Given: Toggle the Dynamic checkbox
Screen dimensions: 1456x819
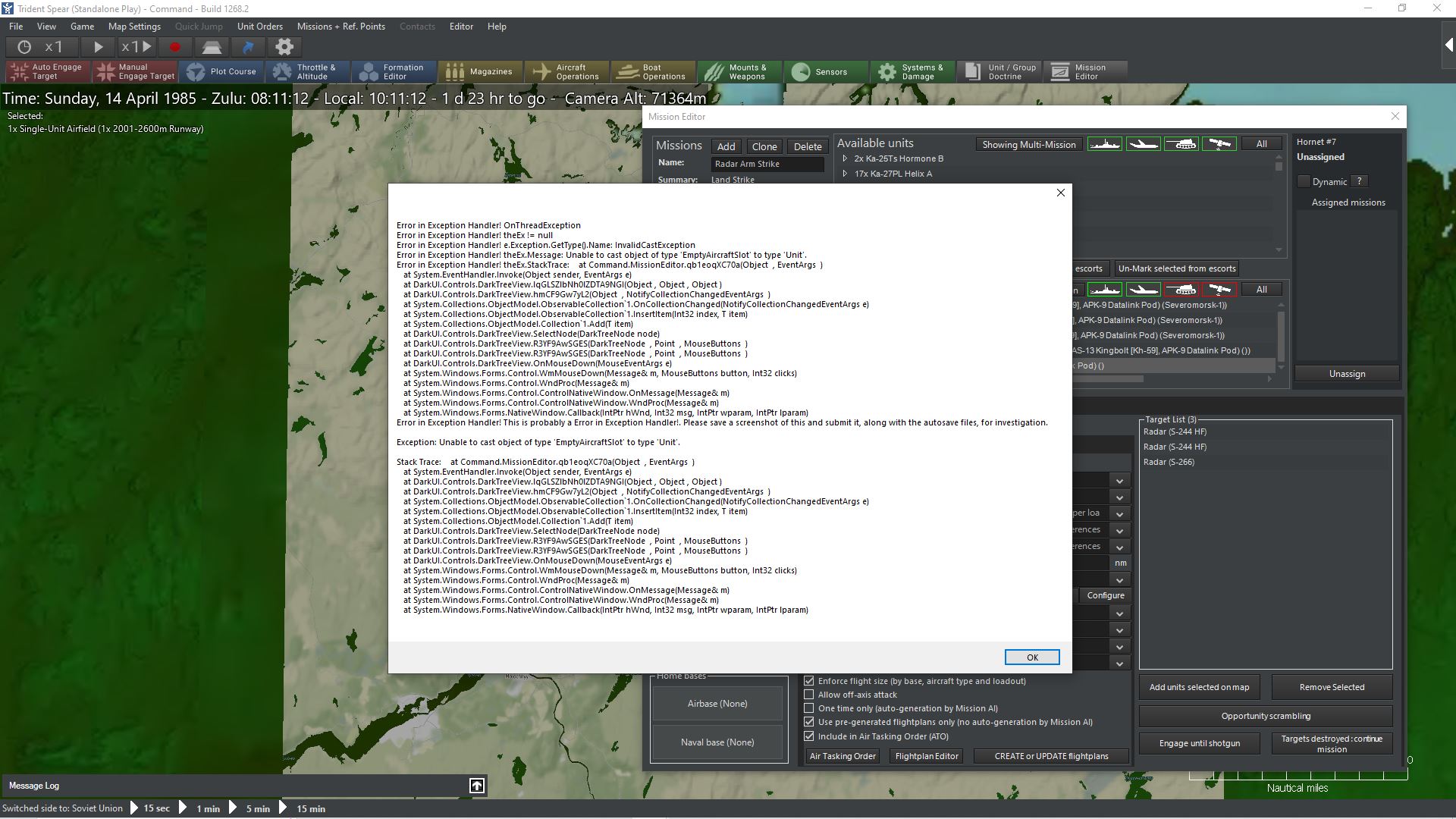Looking at the screenshot, I should pos(1304,182).
